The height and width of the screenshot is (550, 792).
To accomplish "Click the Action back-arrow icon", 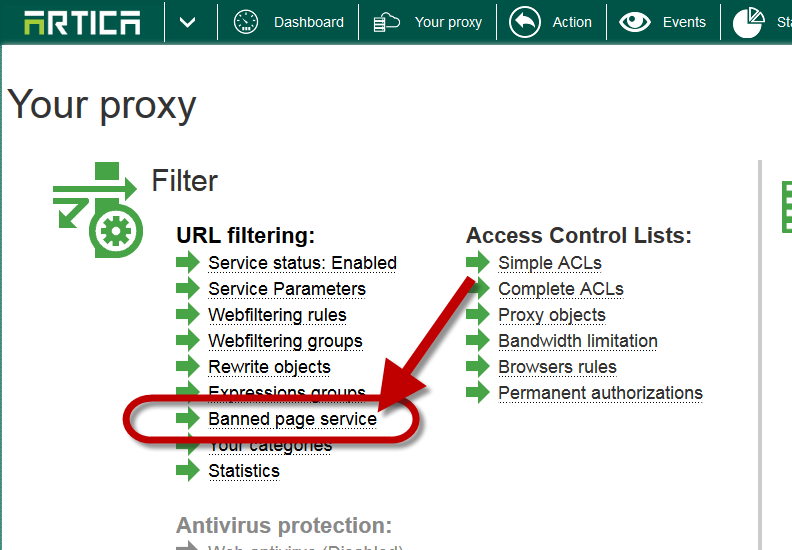I will coord(525,22).
